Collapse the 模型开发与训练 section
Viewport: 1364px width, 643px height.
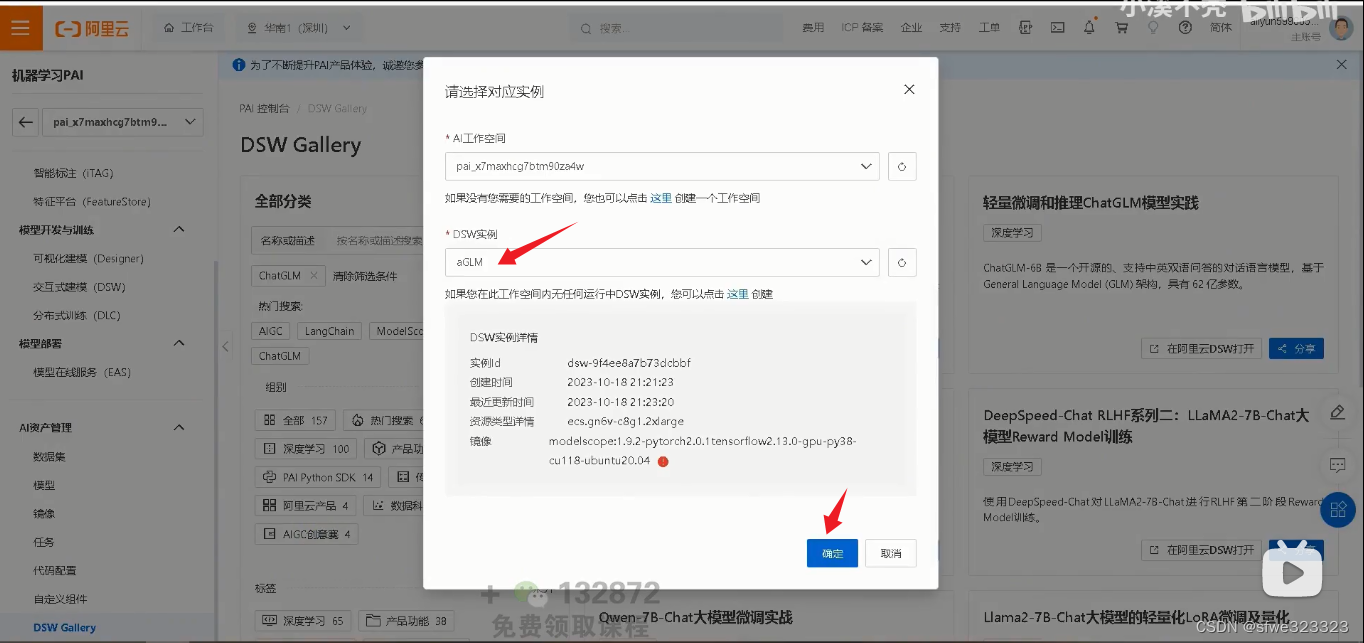click(179, 230)
